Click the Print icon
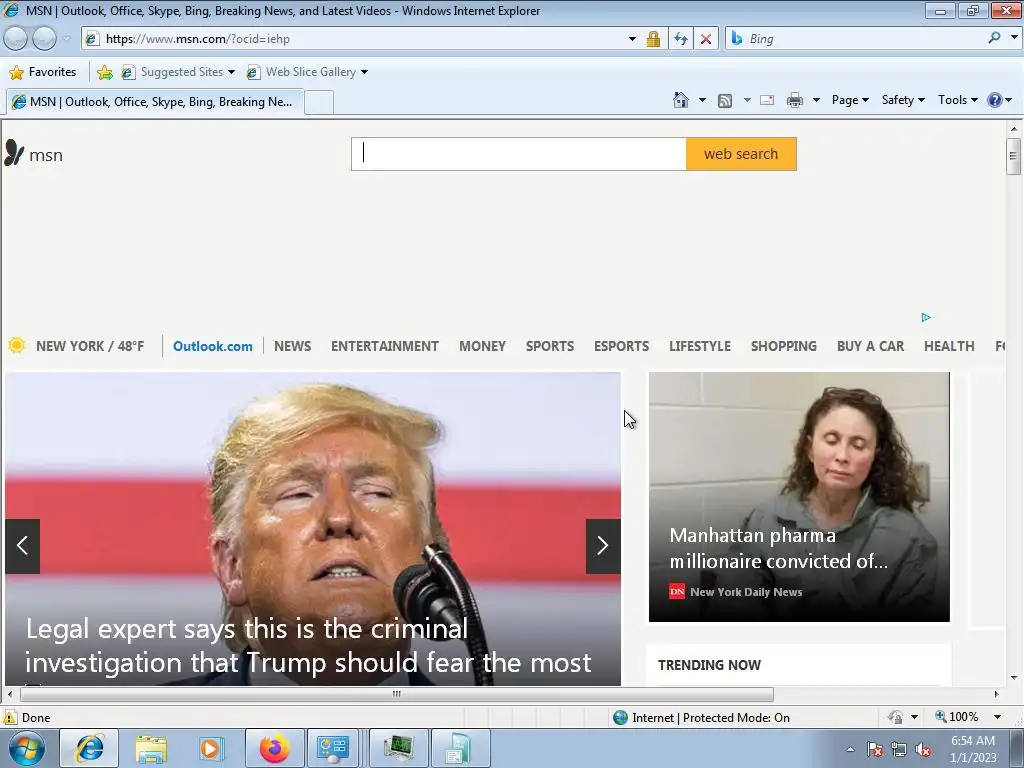1024x768 pixels. tap(795, 100)
